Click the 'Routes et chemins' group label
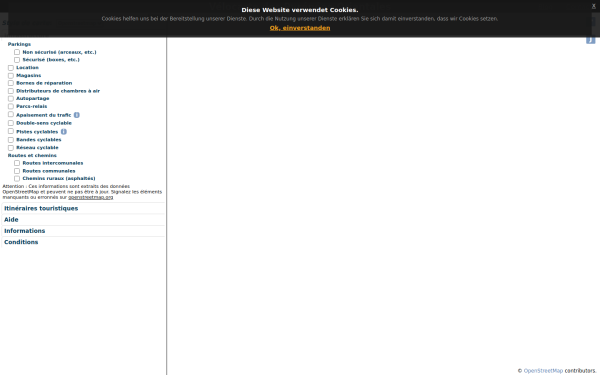The image size is (600, 375). pyautogui.click(x=32, y=155)
